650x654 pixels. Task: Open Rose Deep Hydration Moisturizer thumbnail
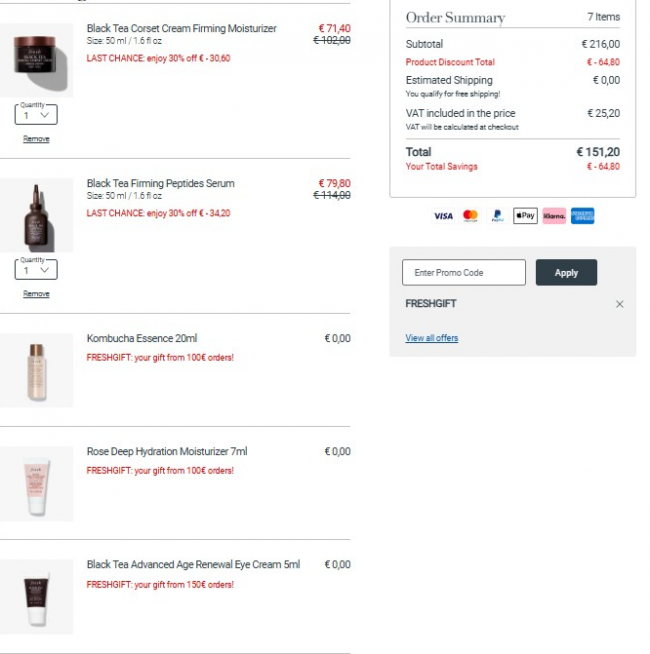coord(36,484)
